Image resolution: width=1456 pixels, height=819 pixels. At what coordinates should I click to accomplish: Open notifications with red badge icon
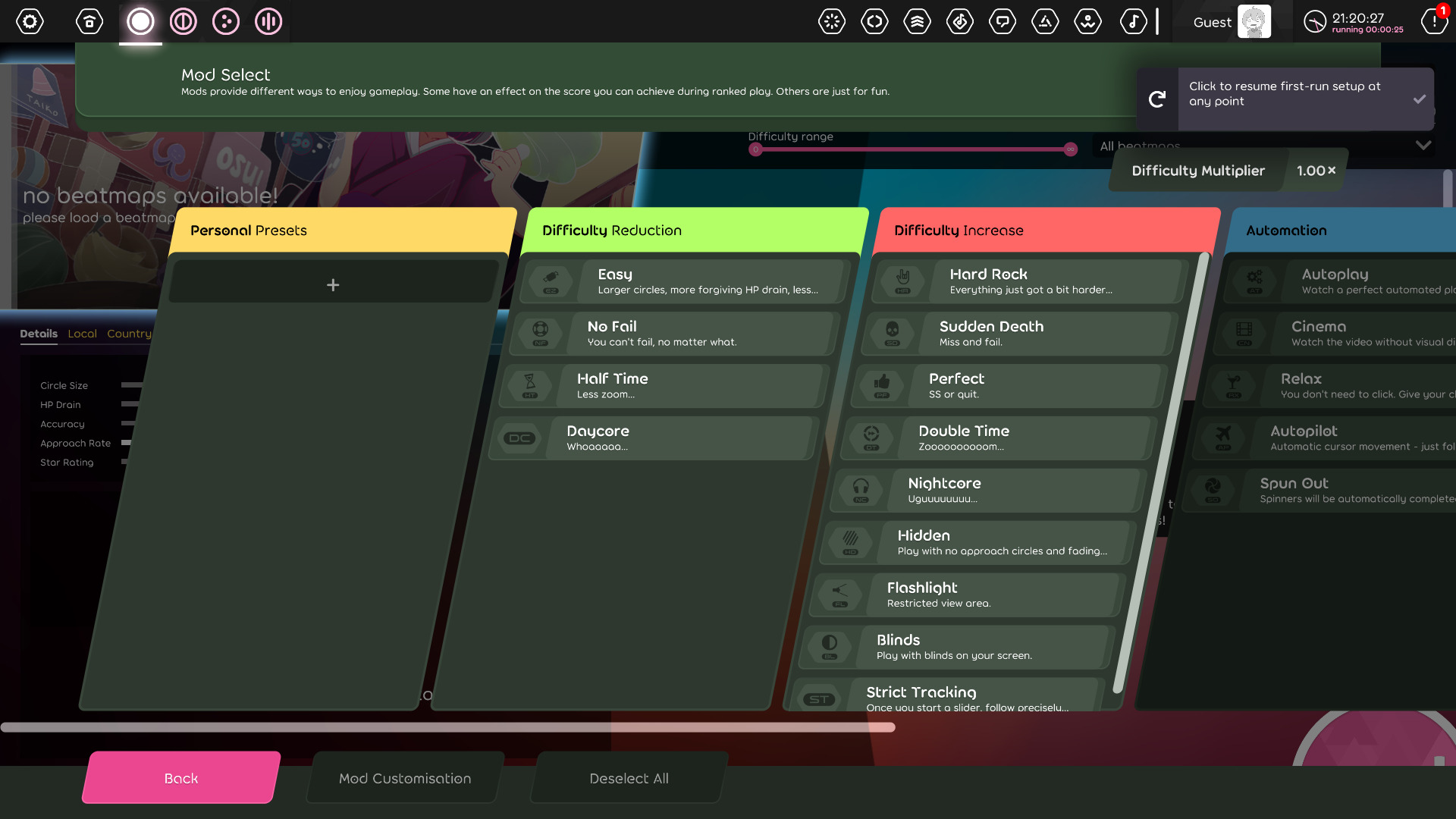point(1433,21)
